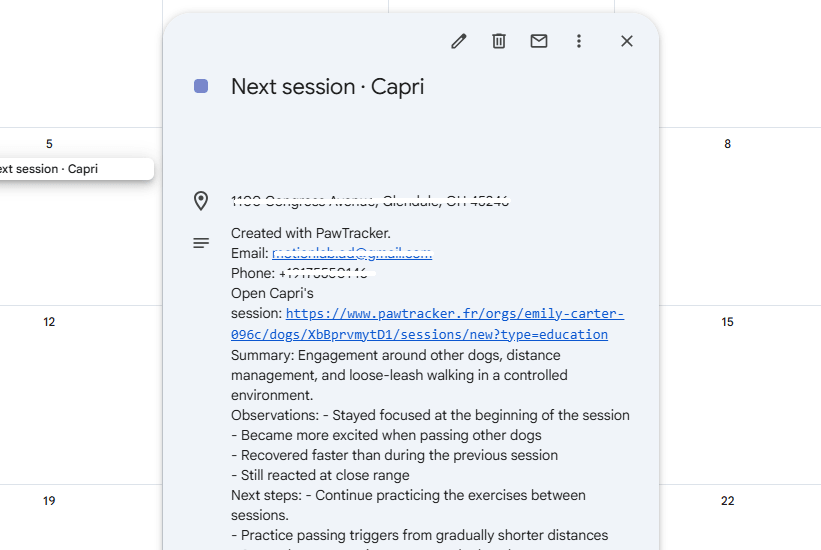
Task: Edit the event with pencil icon
Action: click(459, 41)
